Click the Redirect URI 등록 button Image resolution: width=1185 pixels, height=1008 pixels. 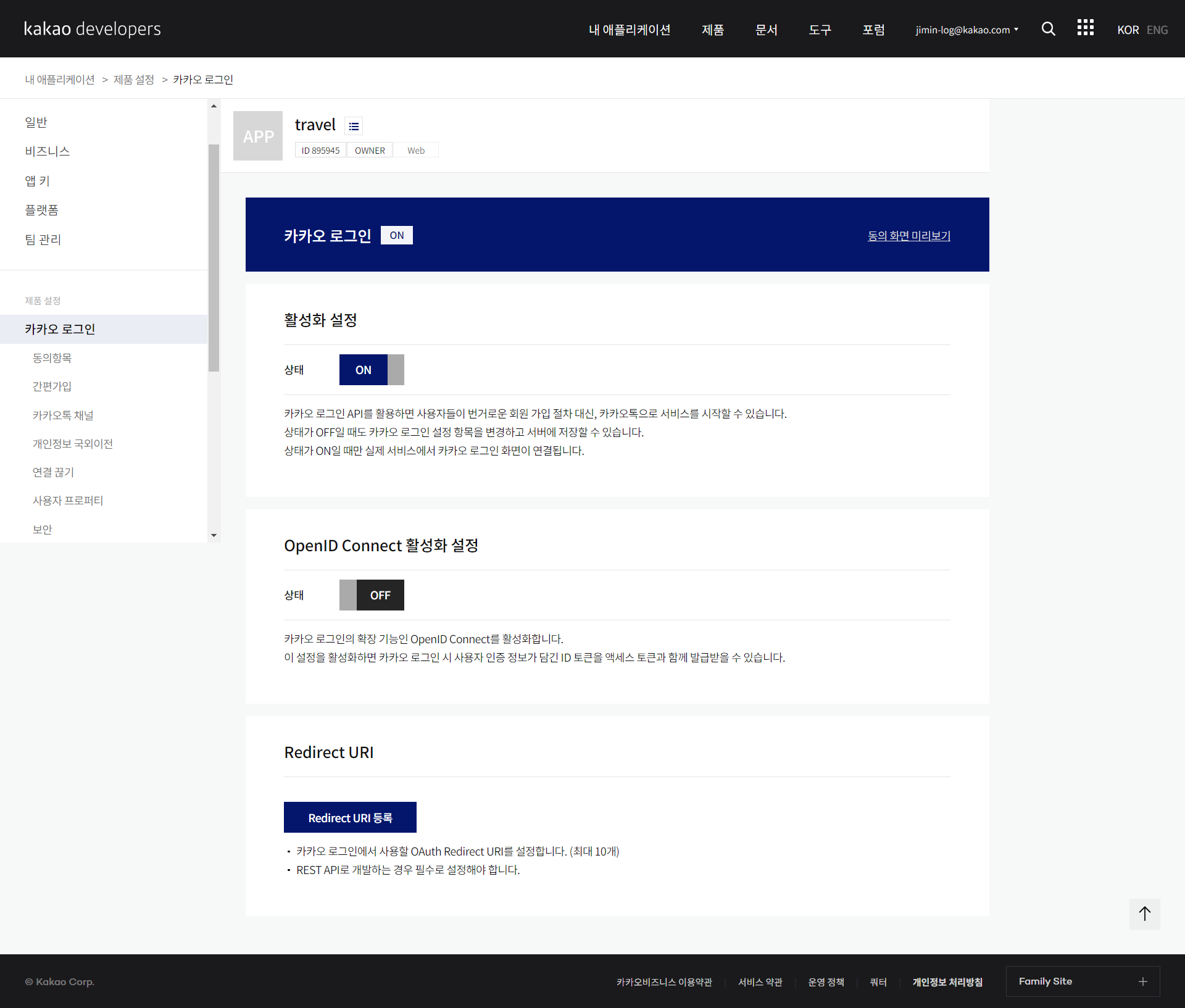click(x=350, y=817)
